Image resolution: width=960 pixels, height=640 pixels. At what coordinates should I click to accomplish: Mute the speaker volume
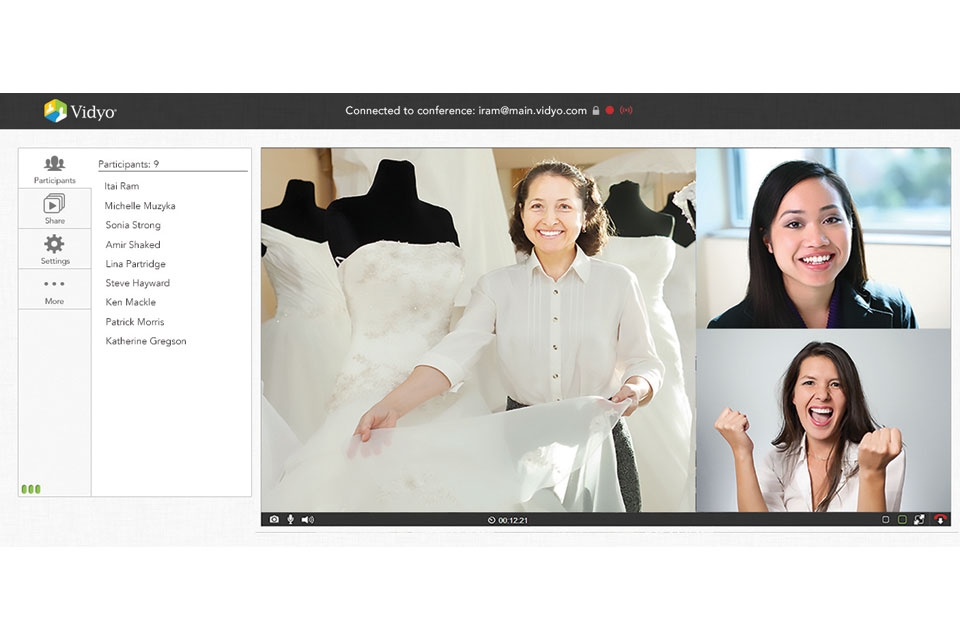click(x=307, y=519)
